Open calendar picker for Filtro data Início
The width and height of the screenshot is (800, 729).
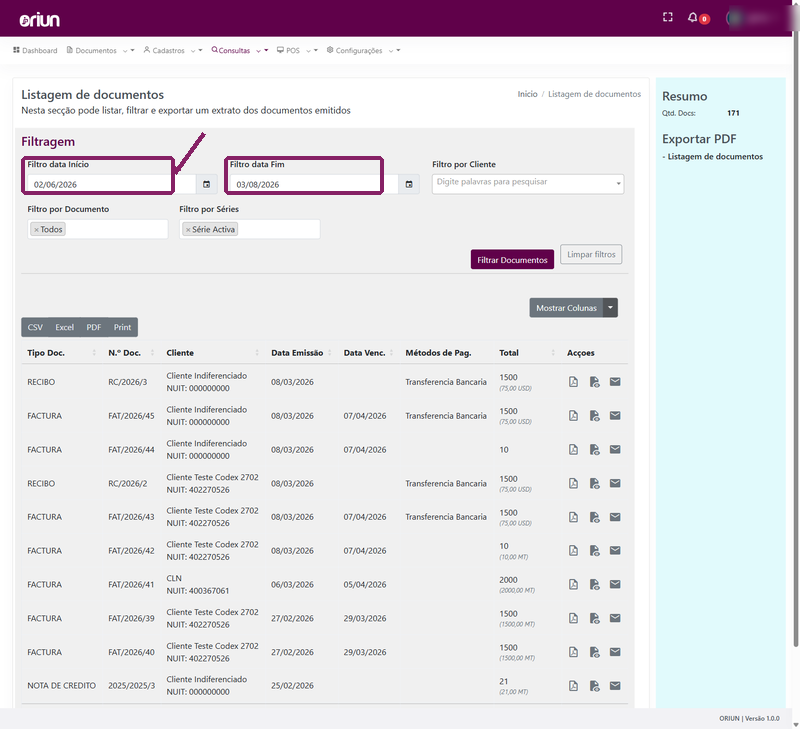(207, 184)
